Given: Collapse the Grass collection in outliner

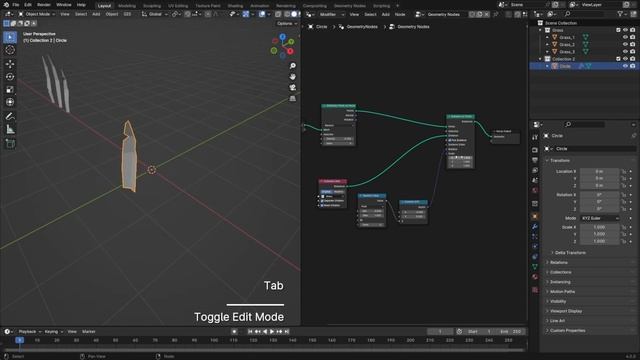Looking at the screenshot, I should point(540,30).
